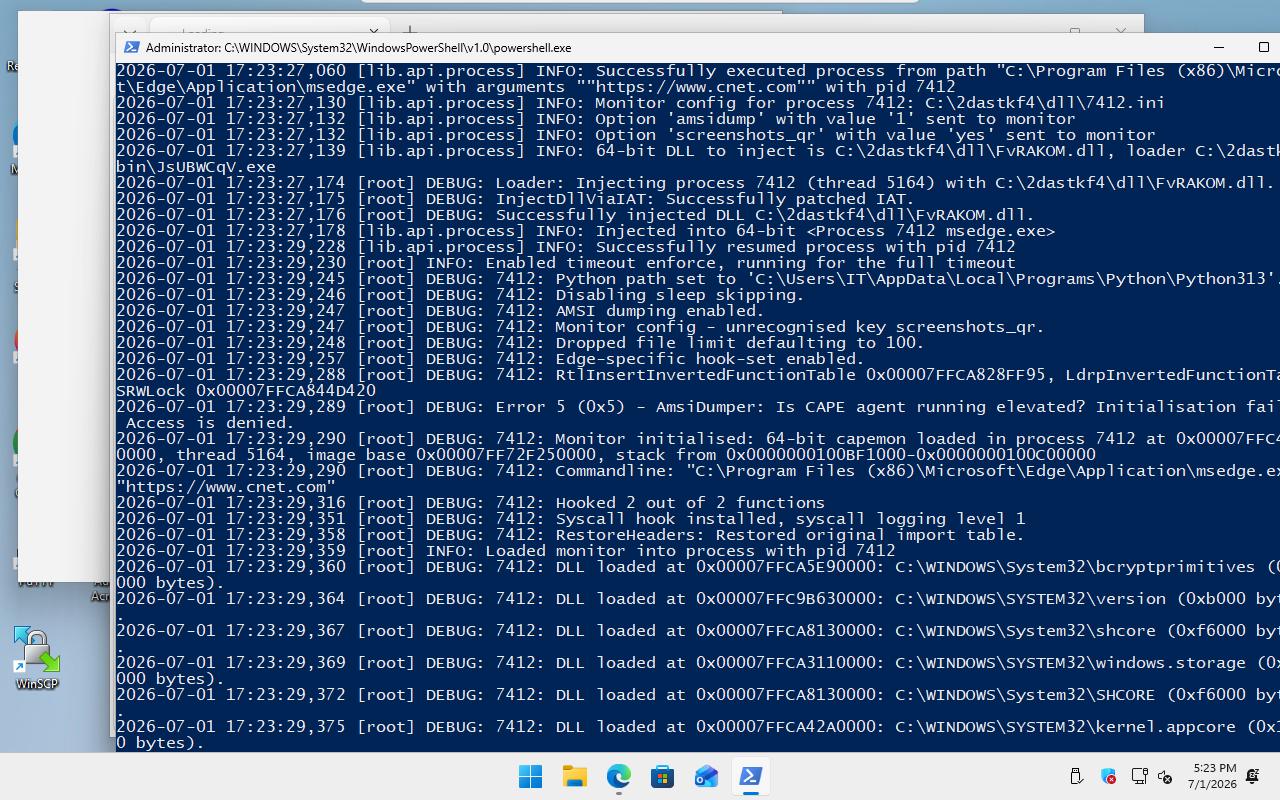This screenshot has height=800, width=1280.
Task: Click the "windows.storage" DLL loaded line
Action: click(698, 663)
